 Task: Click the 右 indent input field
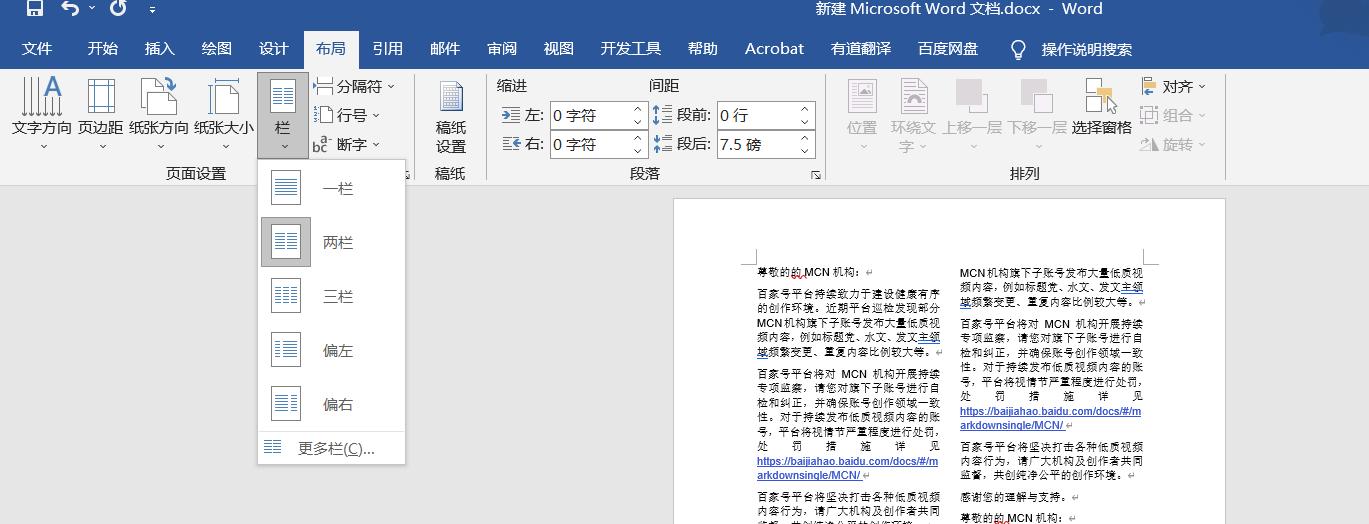coord(589,145)
